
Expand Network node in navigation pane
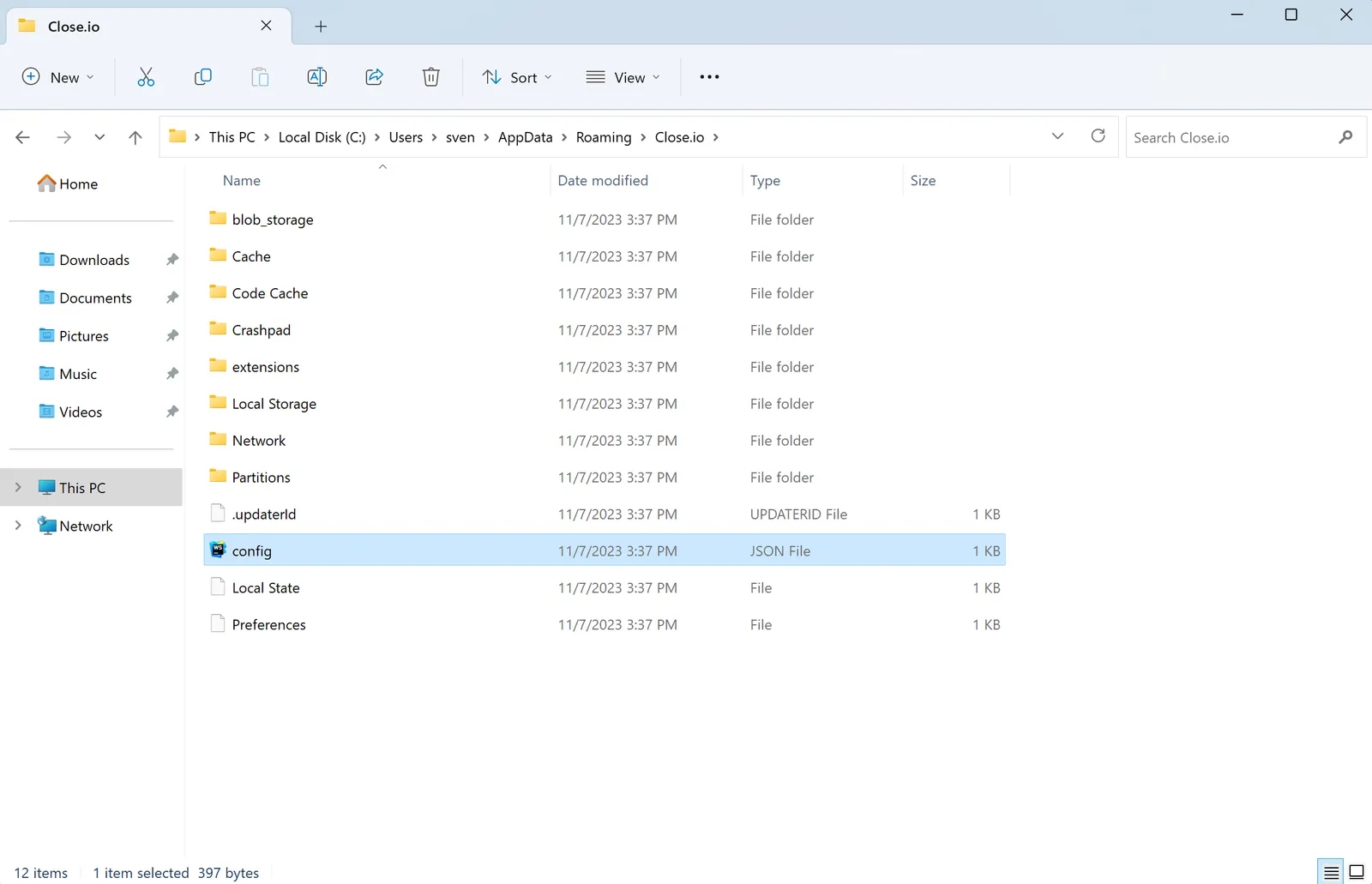click(18, 526)
